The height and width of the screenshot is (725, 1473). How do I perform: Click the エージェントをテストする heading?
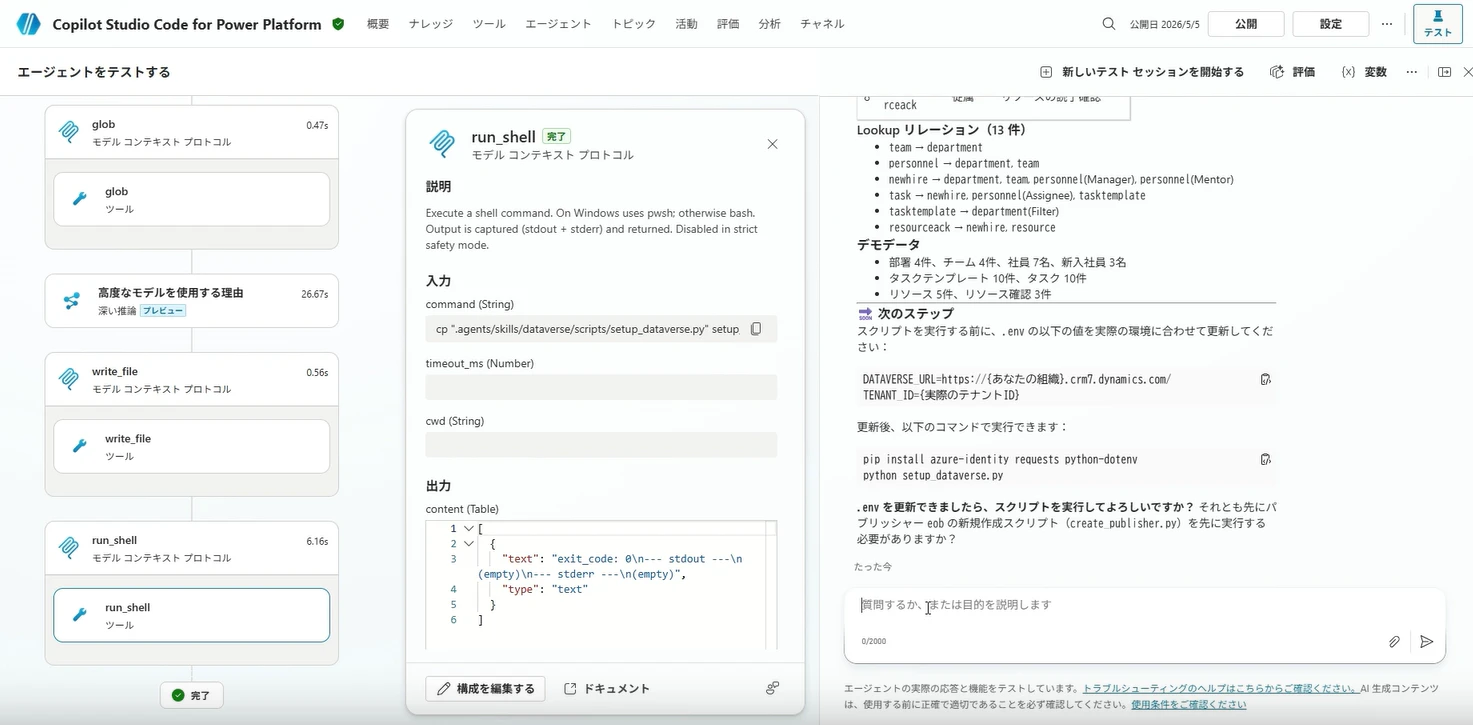pos(94,72)
